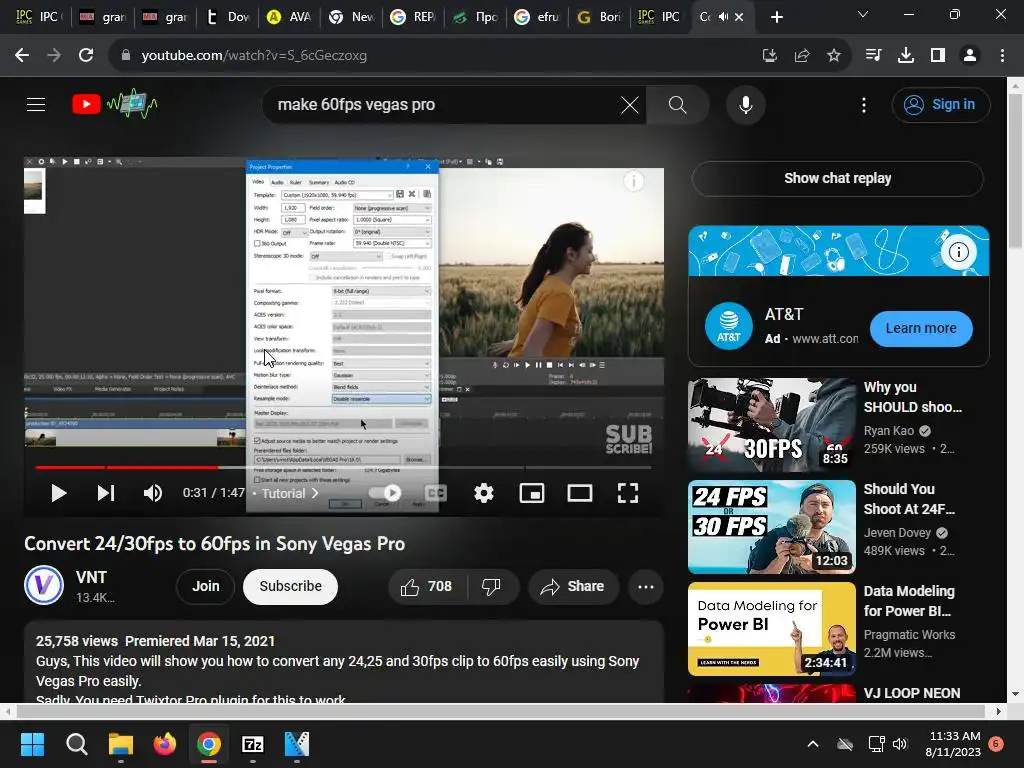The image size is (1024, 768).
Task: Show video info card icon
Action: pyautogui.click(x=633, y=181)
